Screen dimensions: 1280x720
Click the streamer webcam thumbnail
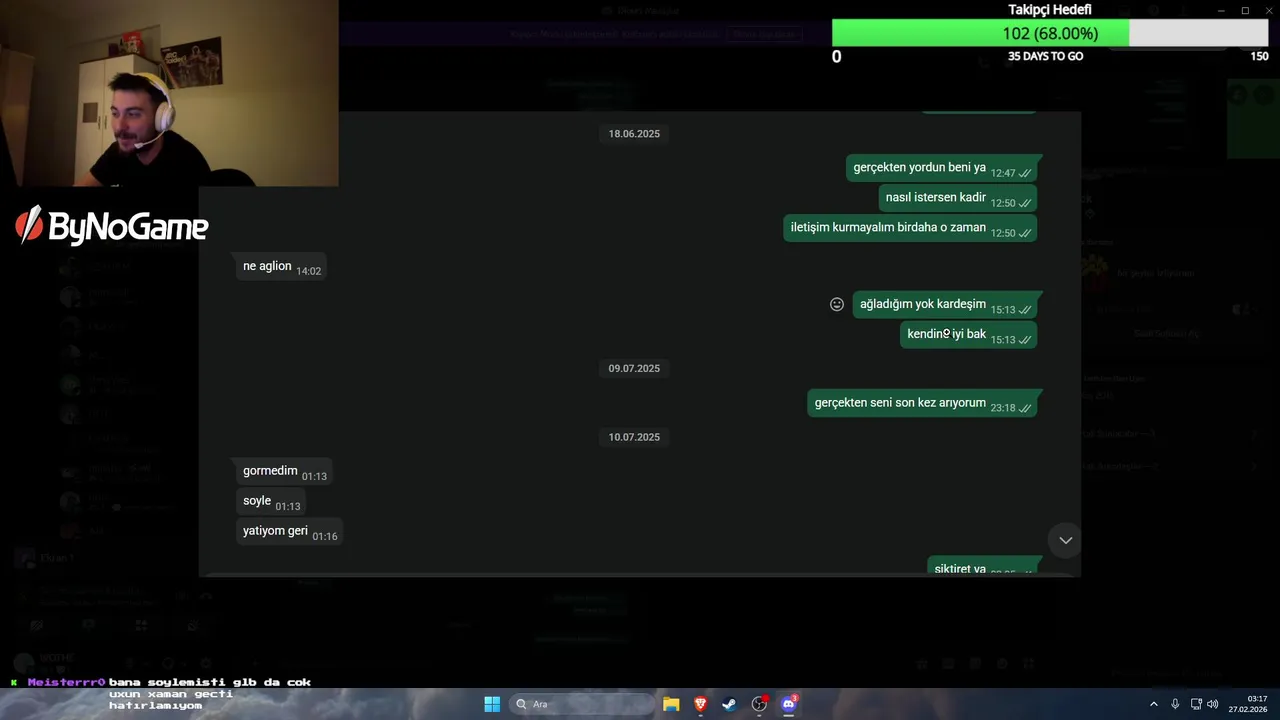pyautogui.click(x=169, y=93)
